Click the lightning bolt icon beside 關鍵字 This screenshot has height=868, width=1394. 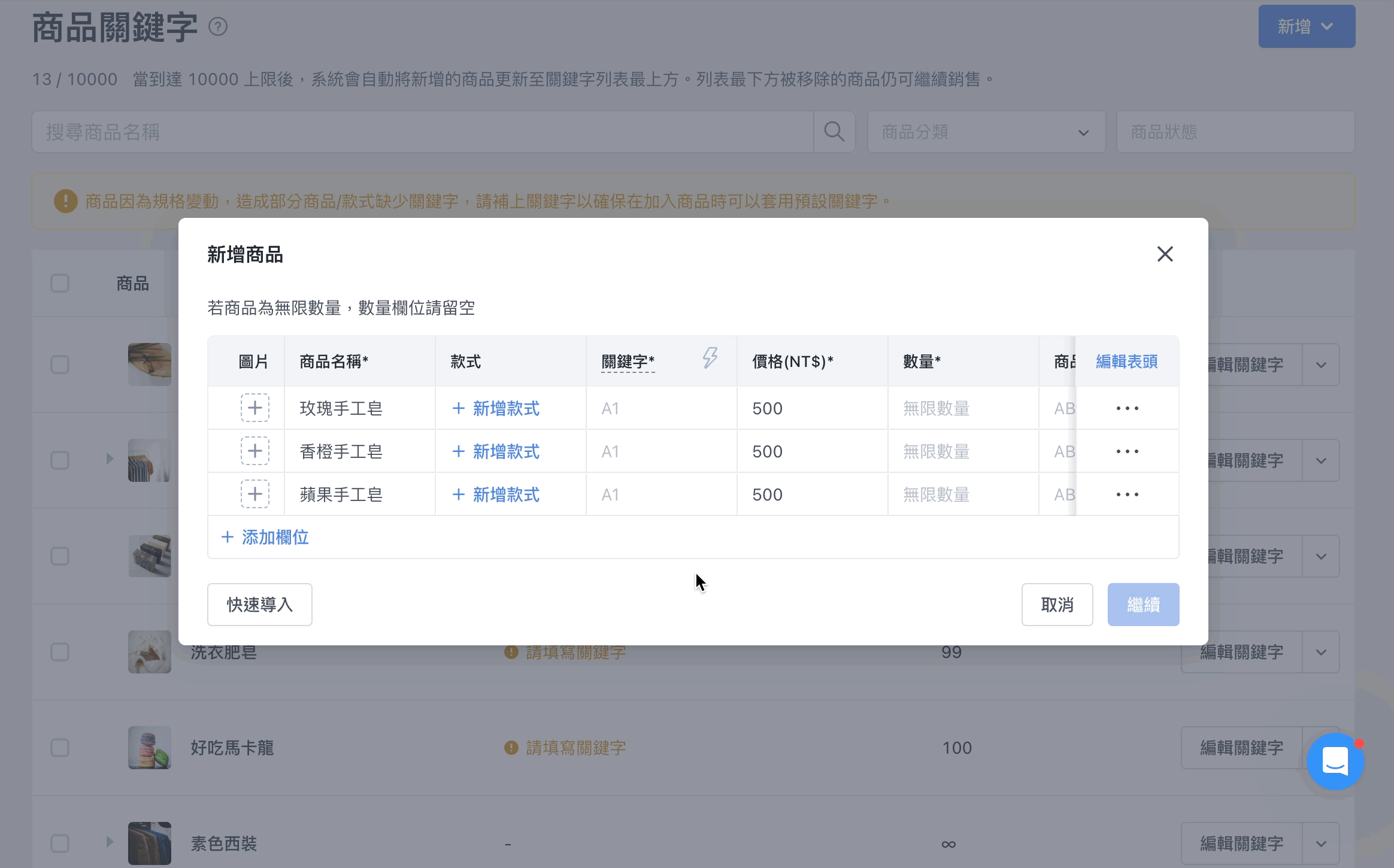point(710,358)
